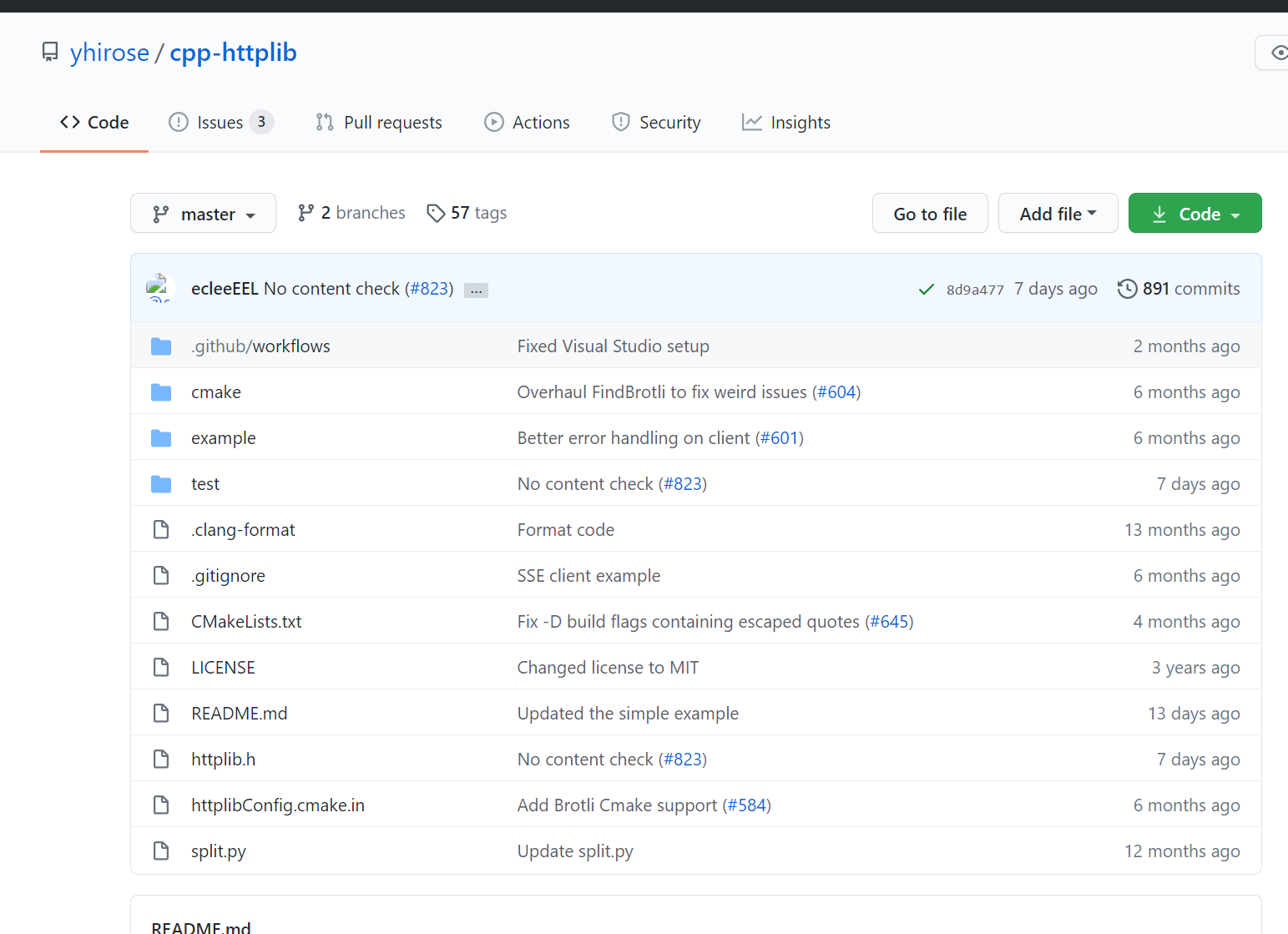Click the file icon for httplib.h

pyautogui.click(x=161, y=760)
